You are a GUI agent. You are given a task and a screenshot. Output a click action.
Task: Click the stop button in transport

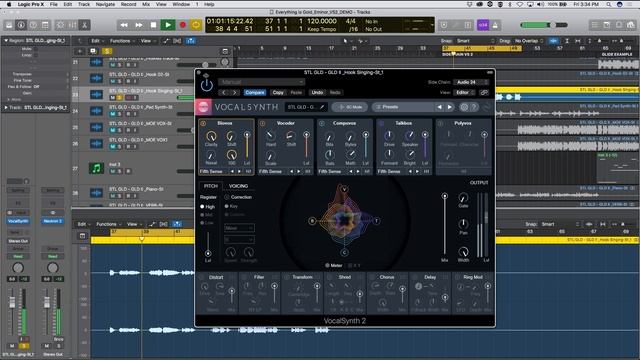(x=153, y=25)
